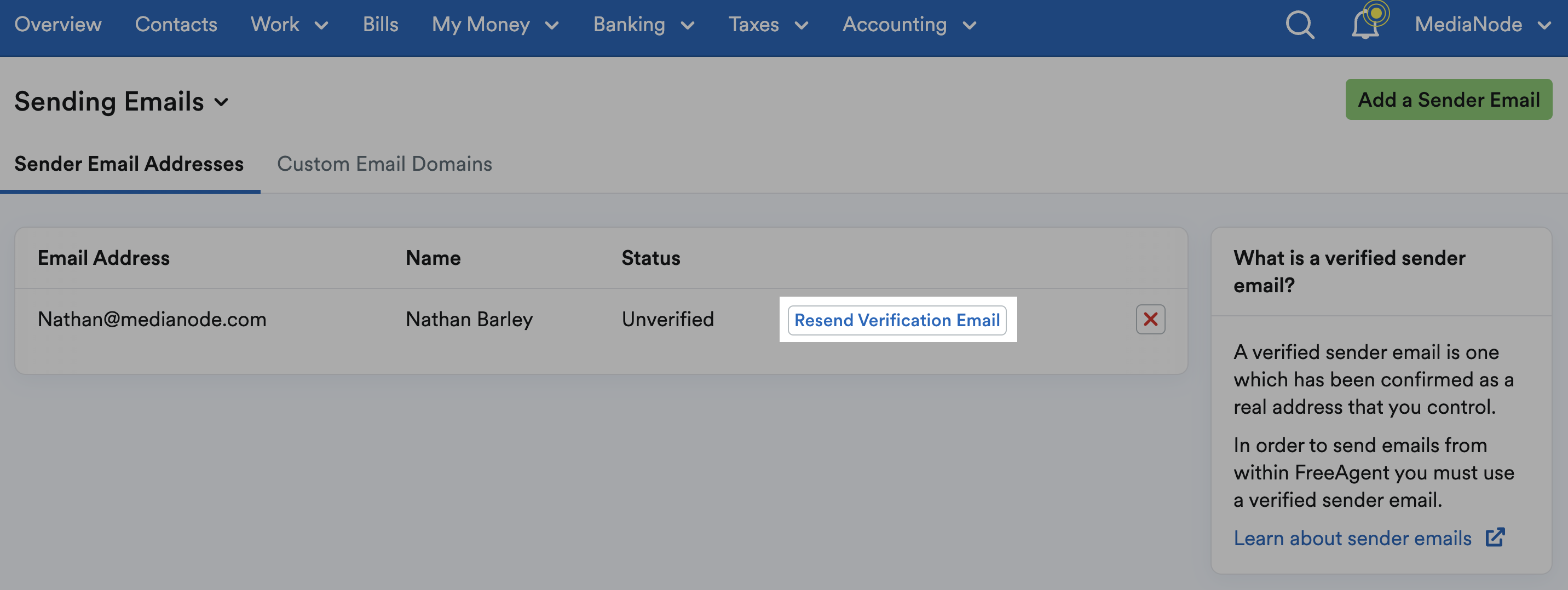Open the Contacts section

pyautogui.click(x=176, y=24)
